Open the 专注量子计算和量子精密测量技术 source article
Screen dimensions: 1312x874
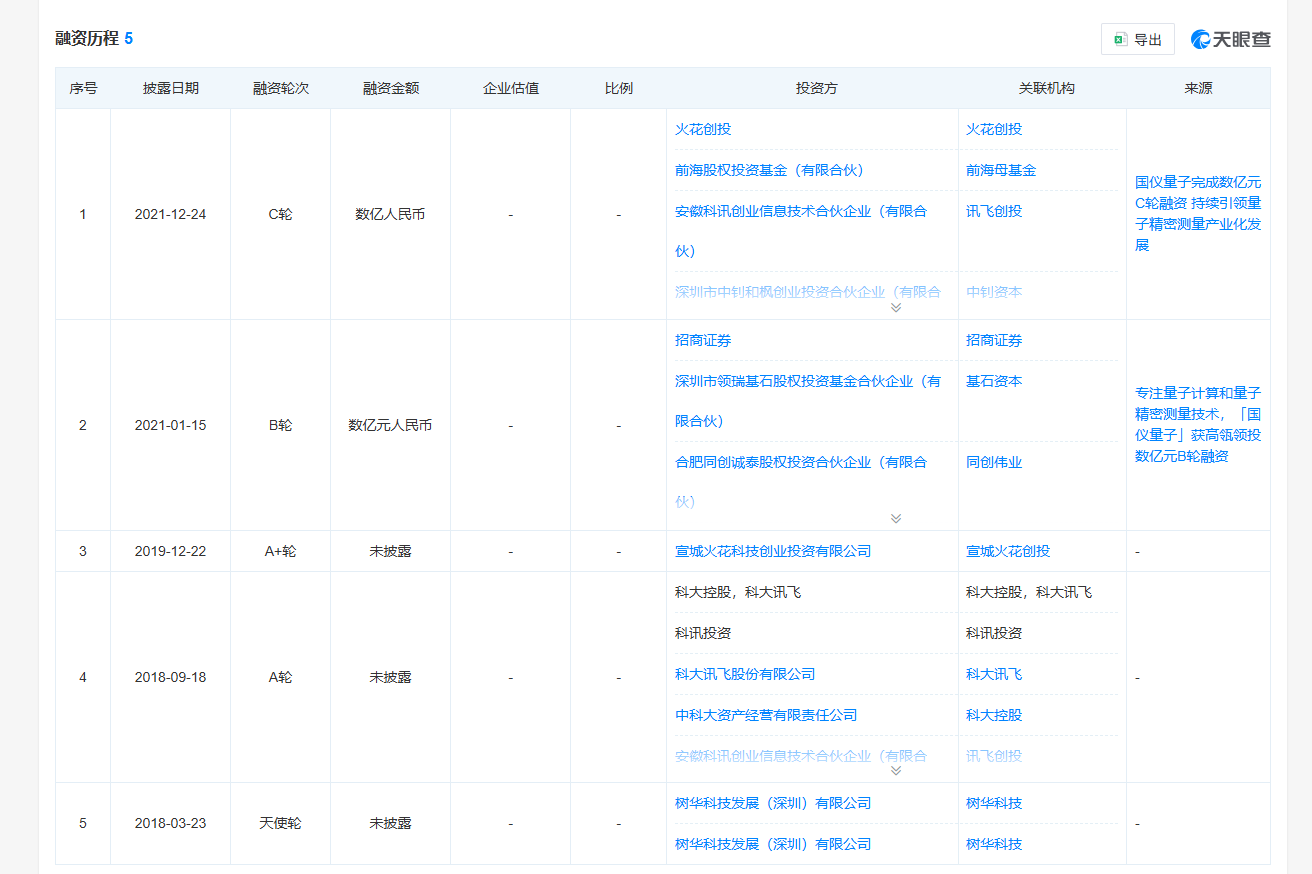(x=1198, y=425)
